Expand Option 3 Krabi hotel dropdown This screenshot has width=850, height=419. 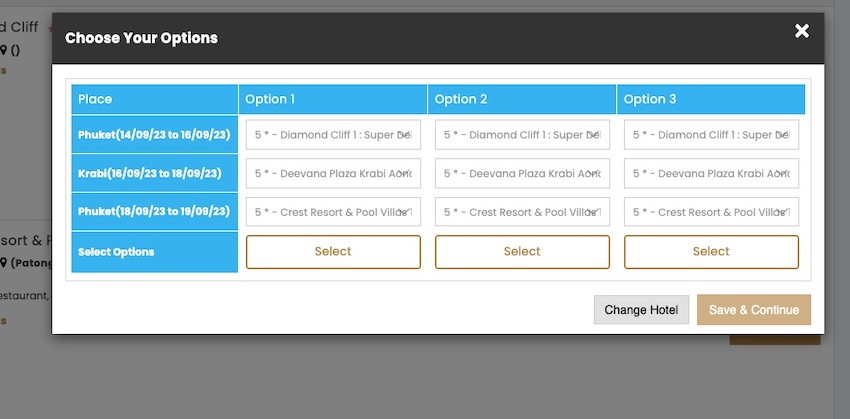[711, 173]
